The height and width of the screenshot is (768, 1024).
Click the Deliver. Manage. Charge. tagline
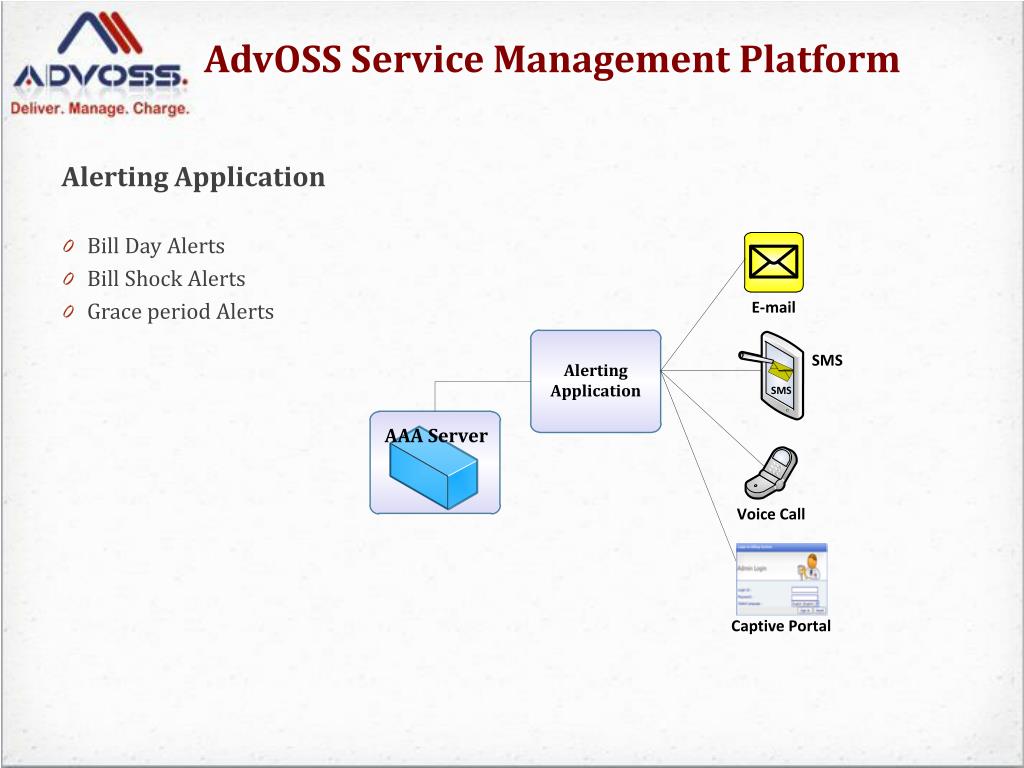[100, 108]
